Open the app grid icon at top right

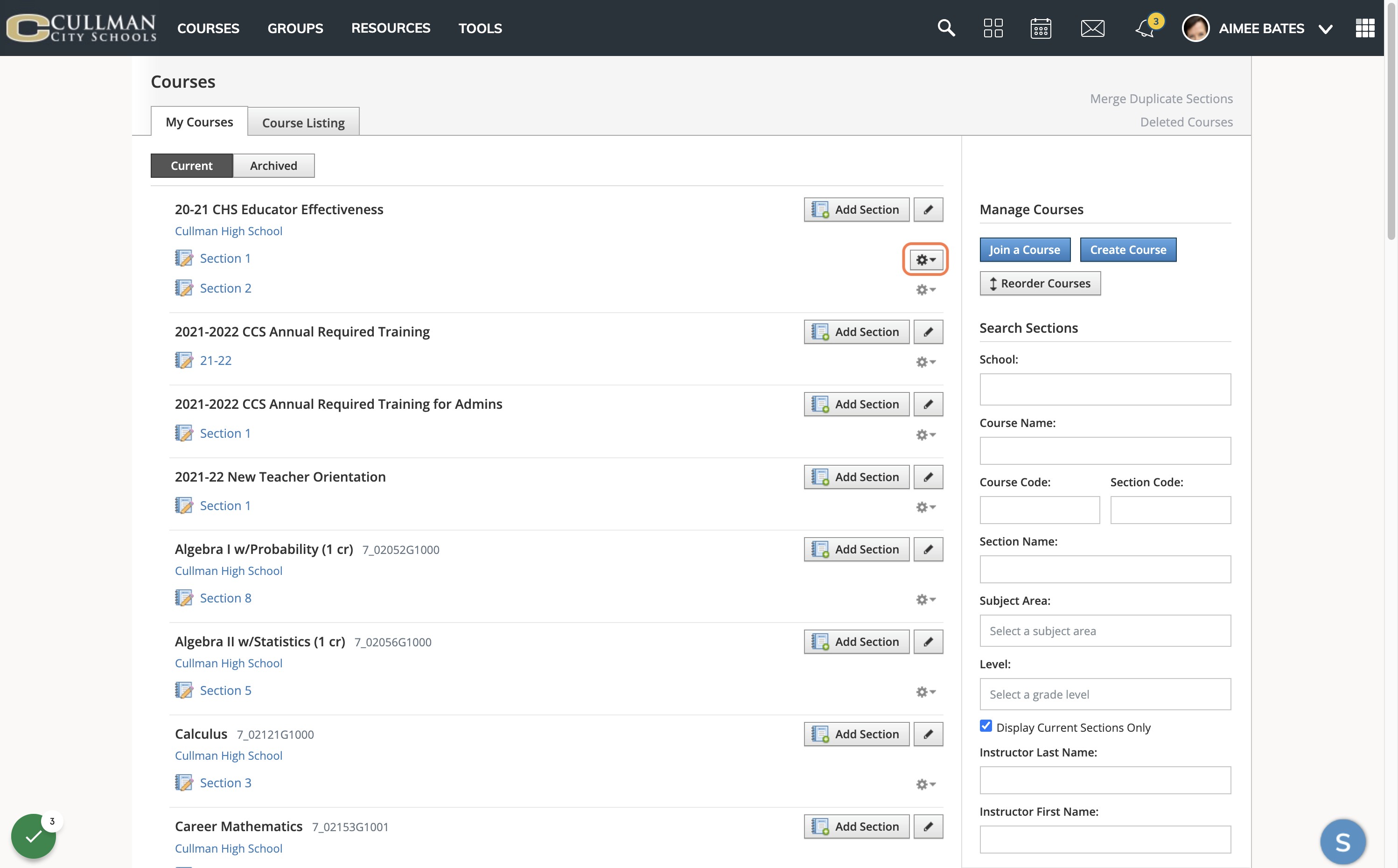(x=1365, y=28)
